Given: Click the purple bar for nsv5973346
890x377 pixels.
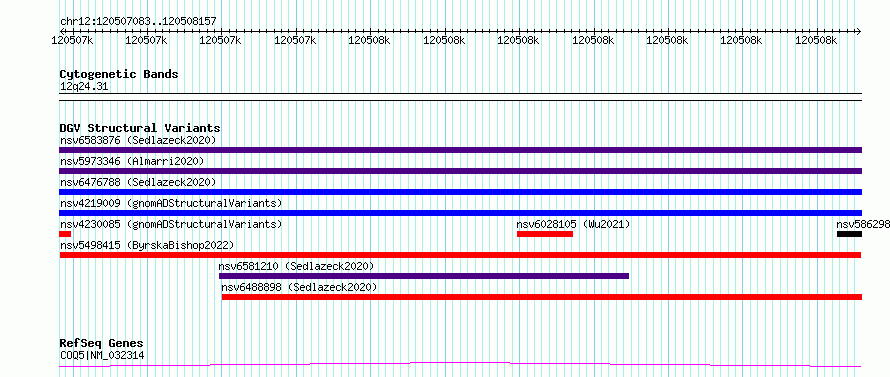Looking at the screenshot, I should point(460,171).
